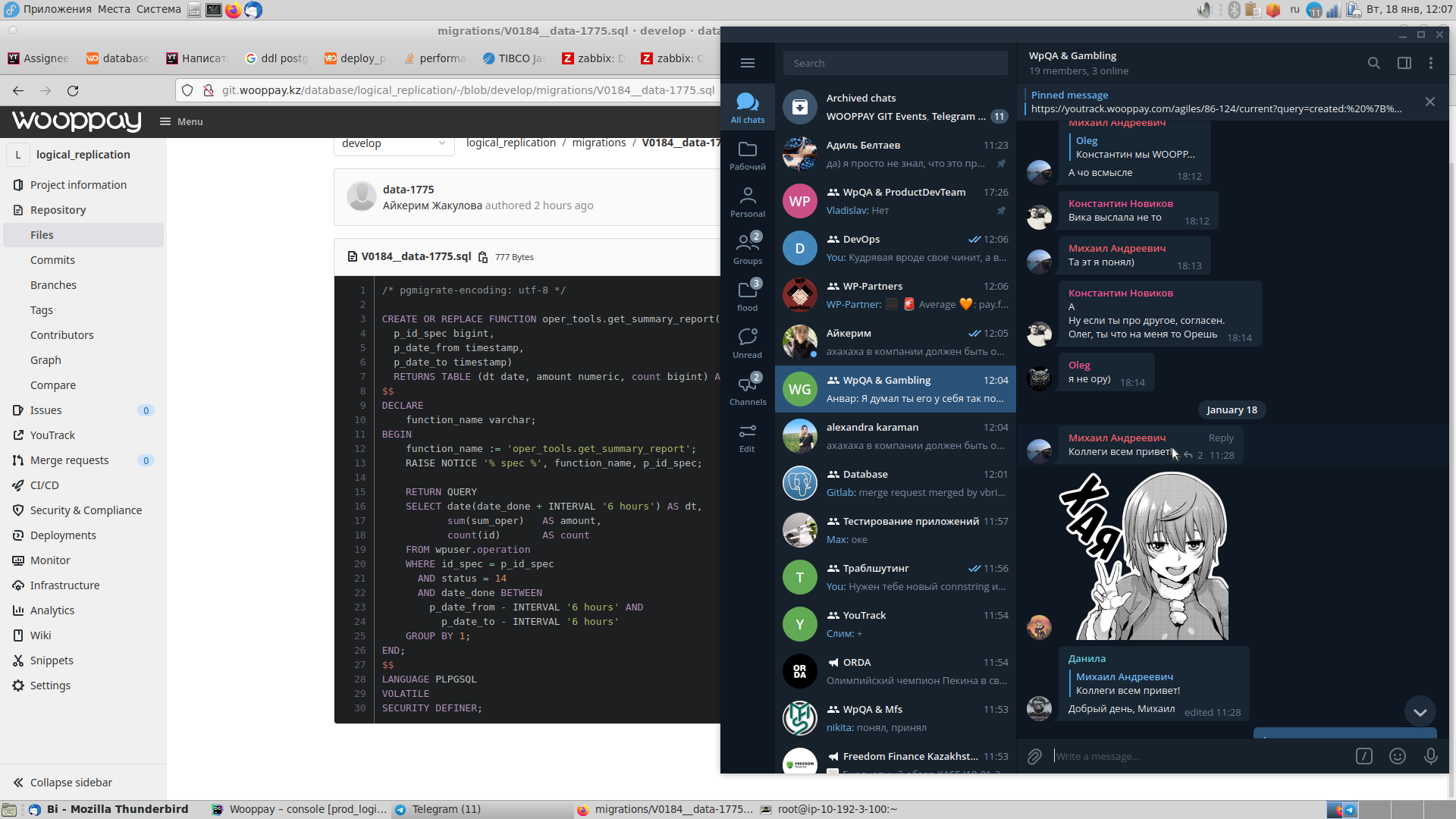Open the alexandra karaman chat
Viewport: 1456px width, 819px height.
[x=895, y=436]
